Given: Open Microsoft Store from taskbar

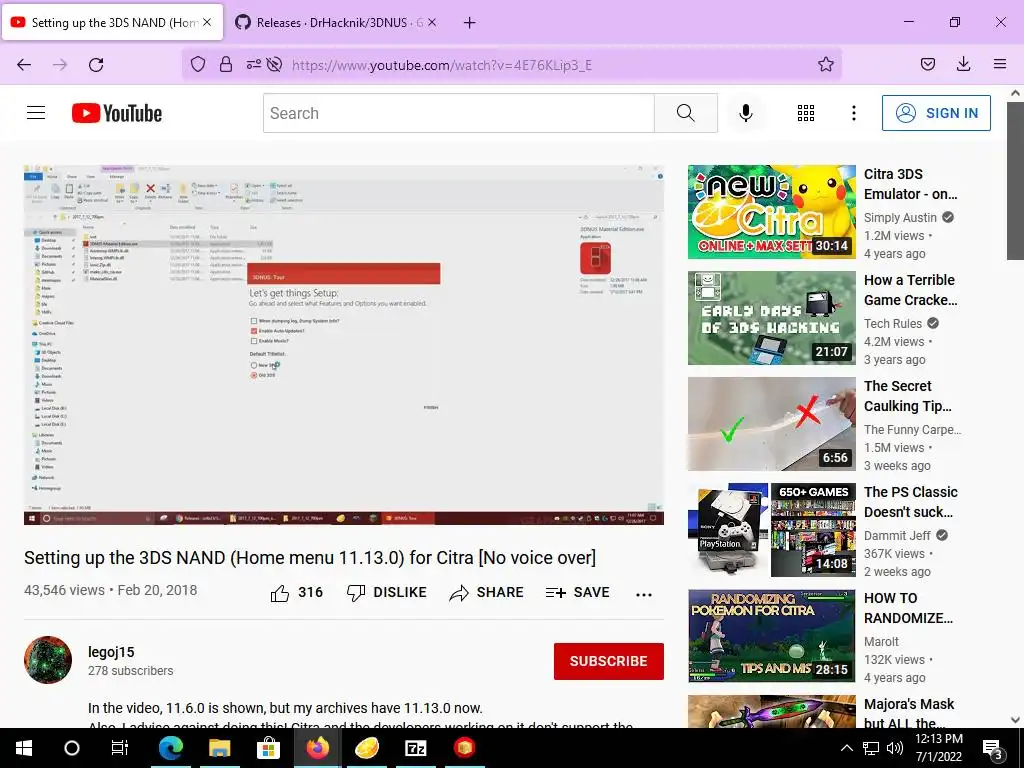Looking at the screenshot, I should pos(268,748).
